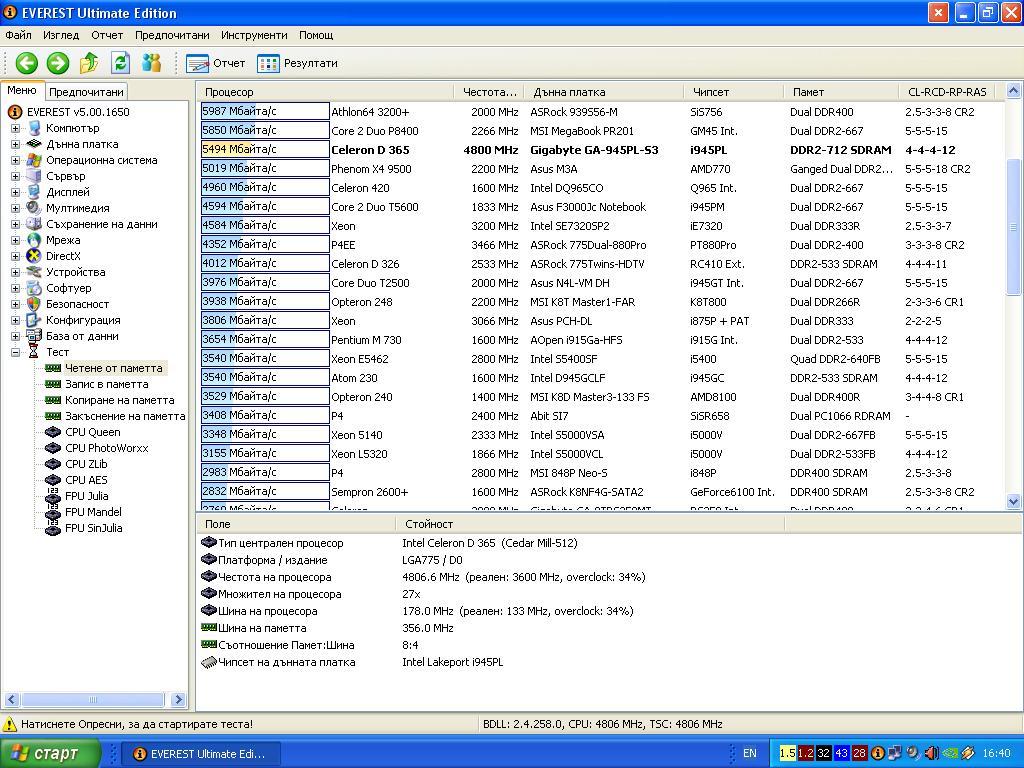
Task: Sort by the Памет column header
Action: pos(841,92)
